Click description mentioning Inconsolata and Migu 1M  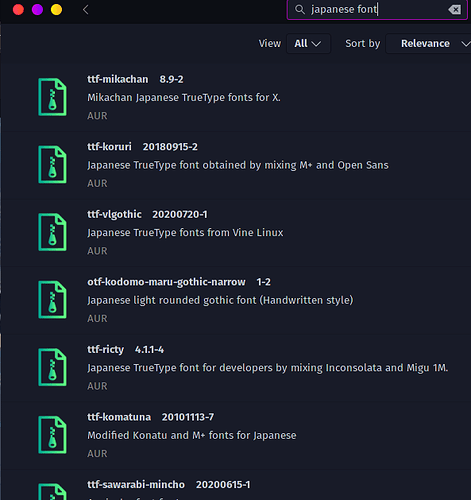[268, 368]
